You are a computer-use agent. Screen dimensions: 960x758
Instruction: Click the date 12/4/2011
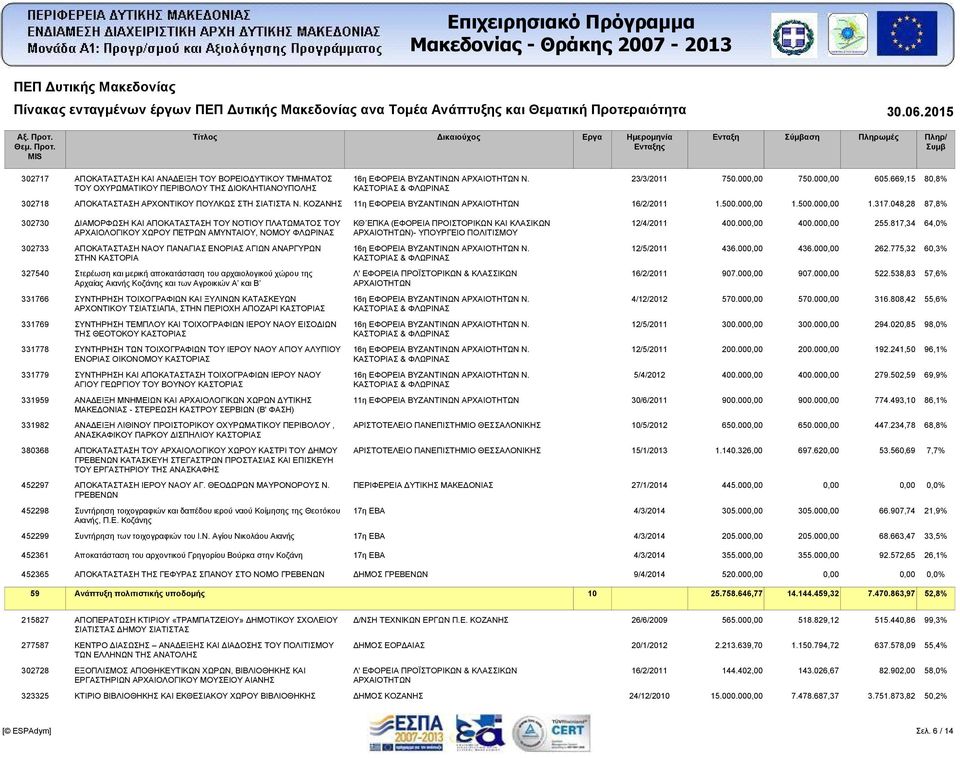pos(649,223)
